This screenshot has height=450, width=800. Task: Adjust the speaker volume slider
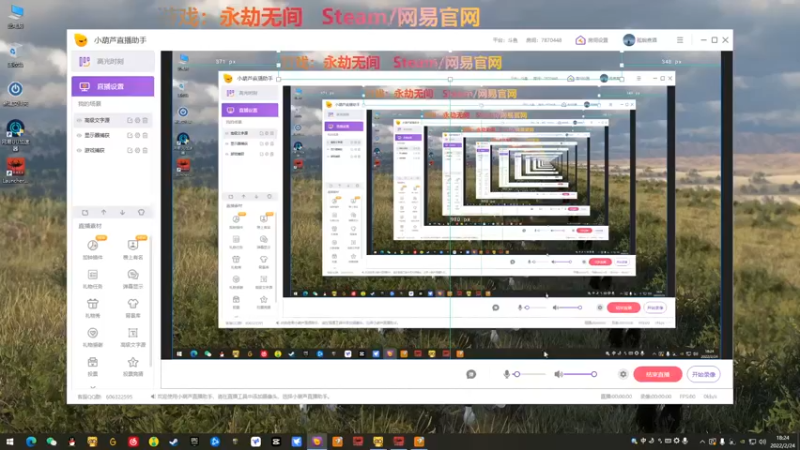point(580,374)
